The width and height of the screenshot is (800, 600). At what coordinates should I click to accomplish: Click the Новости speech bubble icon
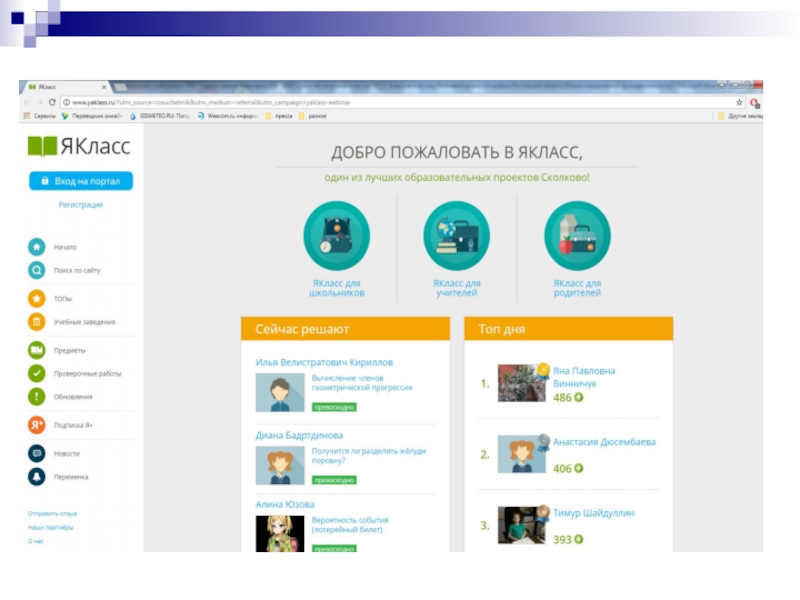36,453
